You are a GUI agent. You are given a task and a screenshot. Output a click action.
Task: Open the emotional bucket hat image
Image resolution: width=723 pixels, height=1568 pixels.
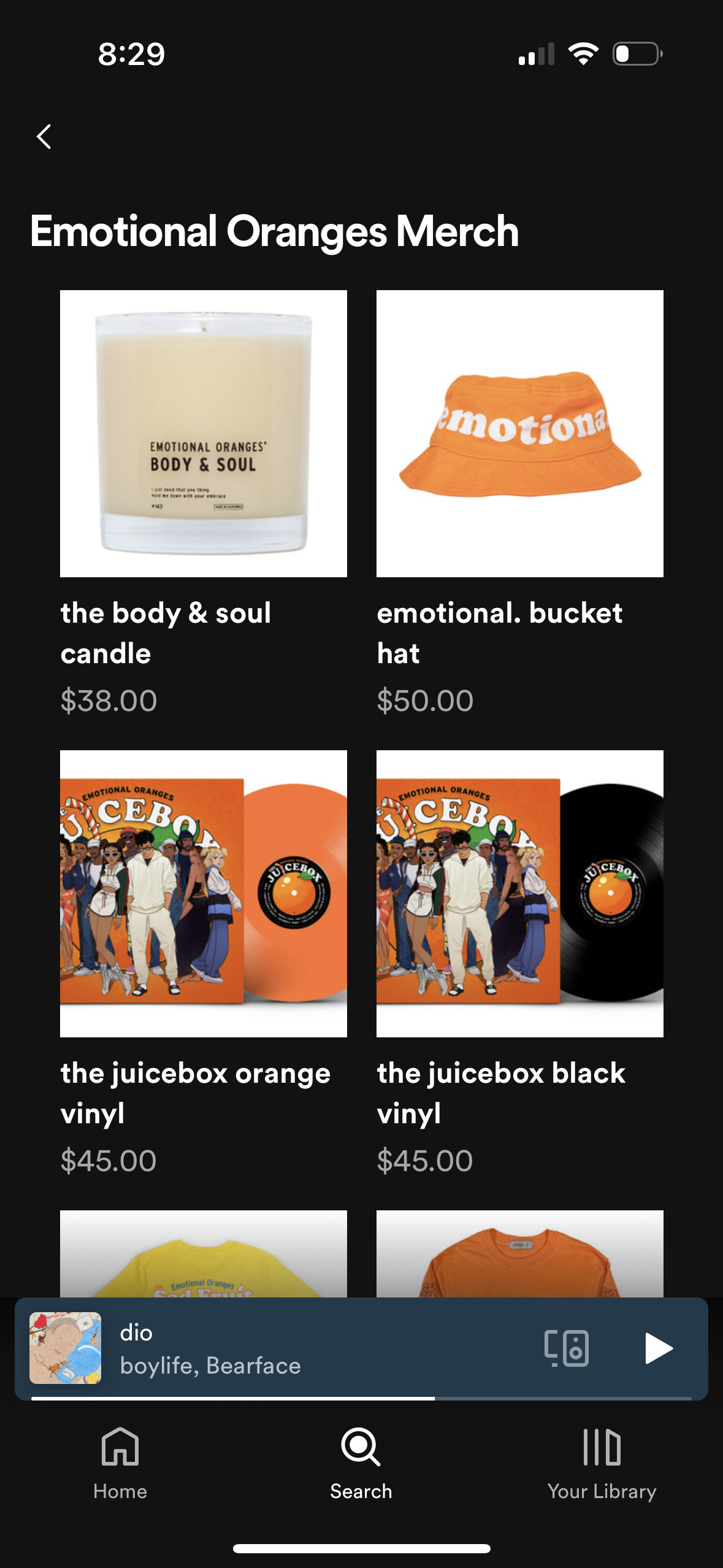(x=520, y=434)
